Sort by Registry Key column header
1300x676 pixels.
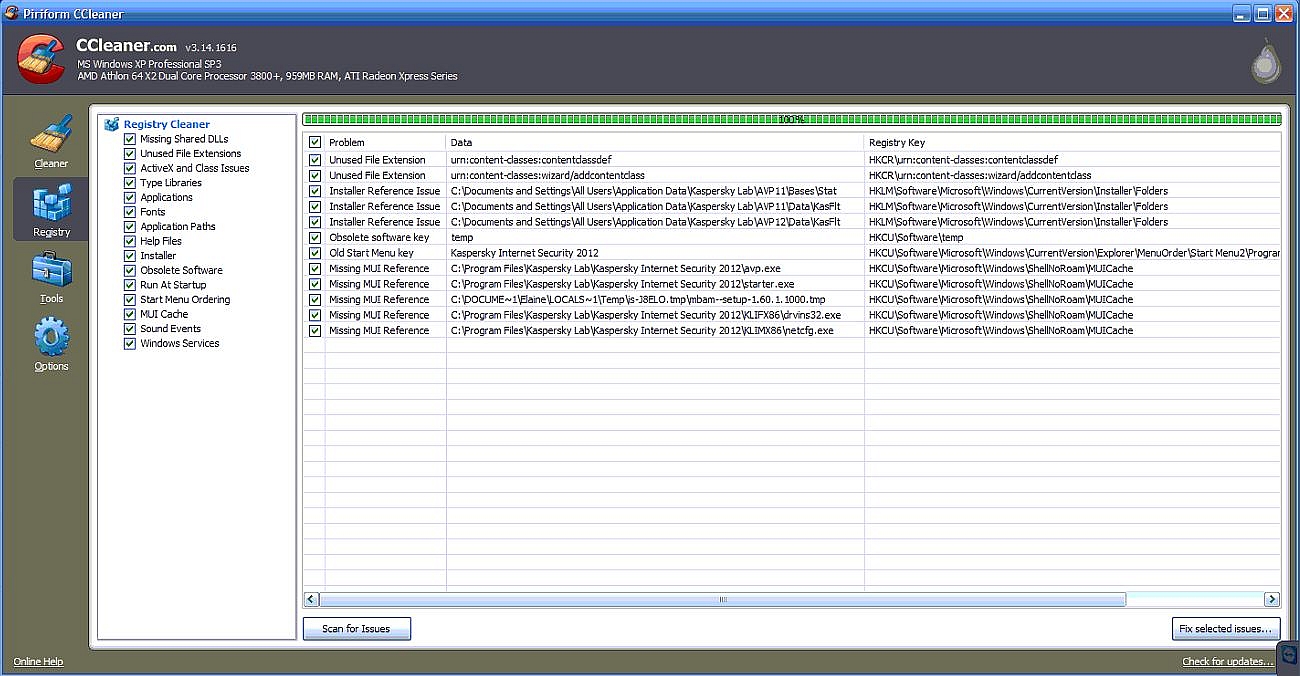pyautogui.click(x=1072, y=142)
